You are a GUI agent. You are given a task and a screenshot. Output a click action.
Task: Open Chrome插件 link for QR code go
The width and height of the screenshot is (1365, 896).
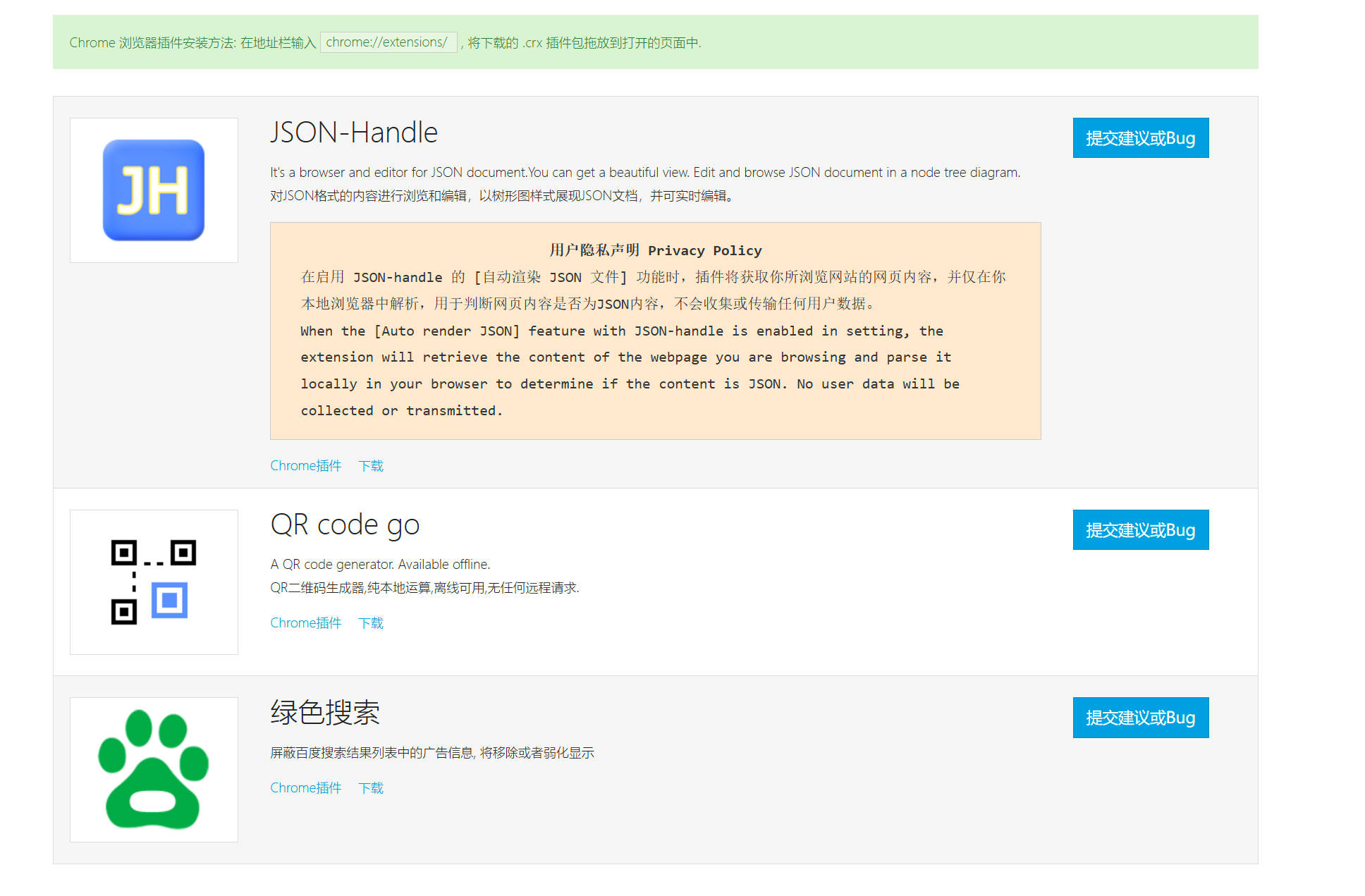pyautogui.click(x=305, y=622)
